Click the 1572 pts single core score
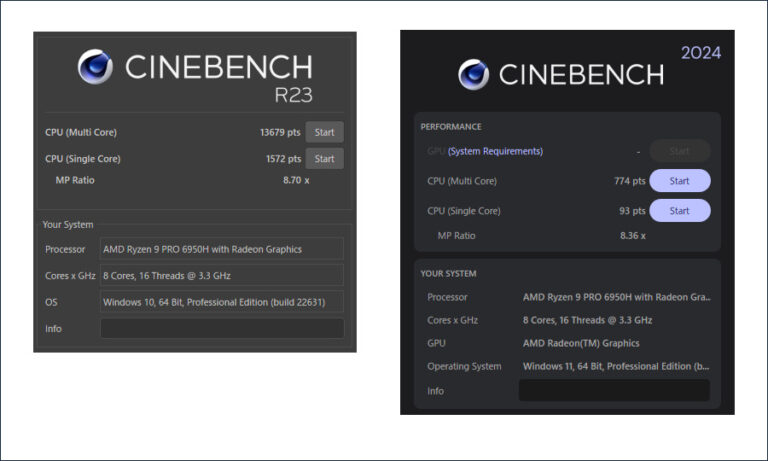768x461 pixels. 283,159
